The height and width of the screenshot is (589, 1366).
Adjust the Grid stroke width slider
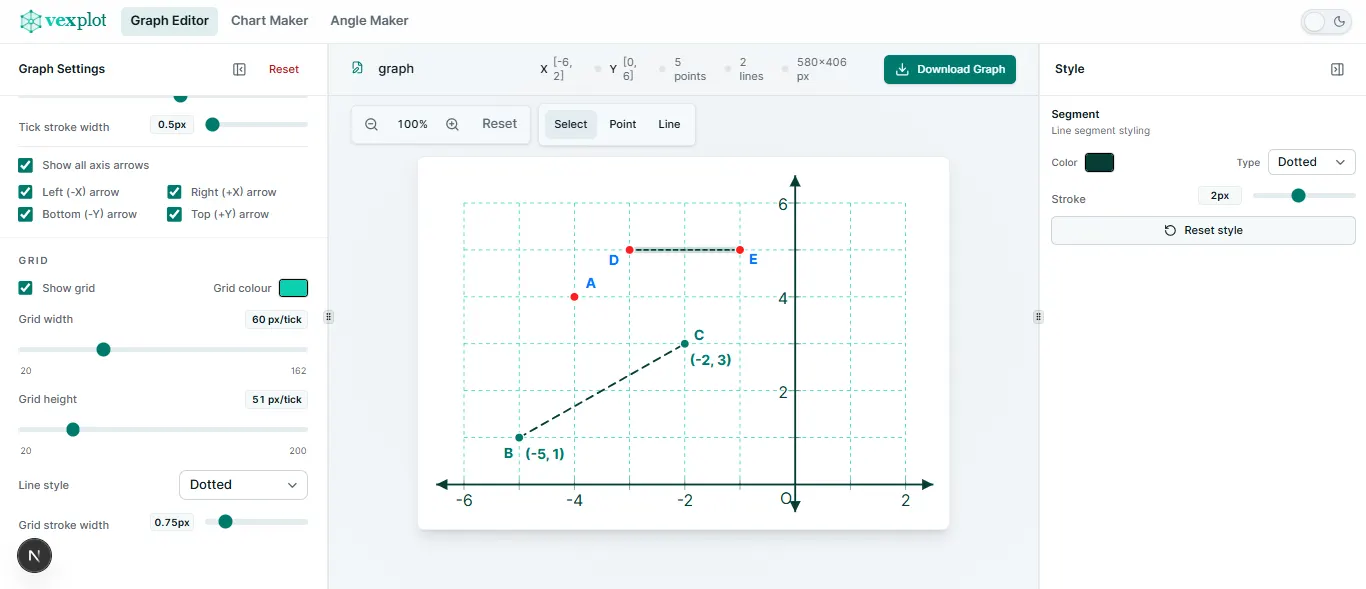click(x=256, y=521)
